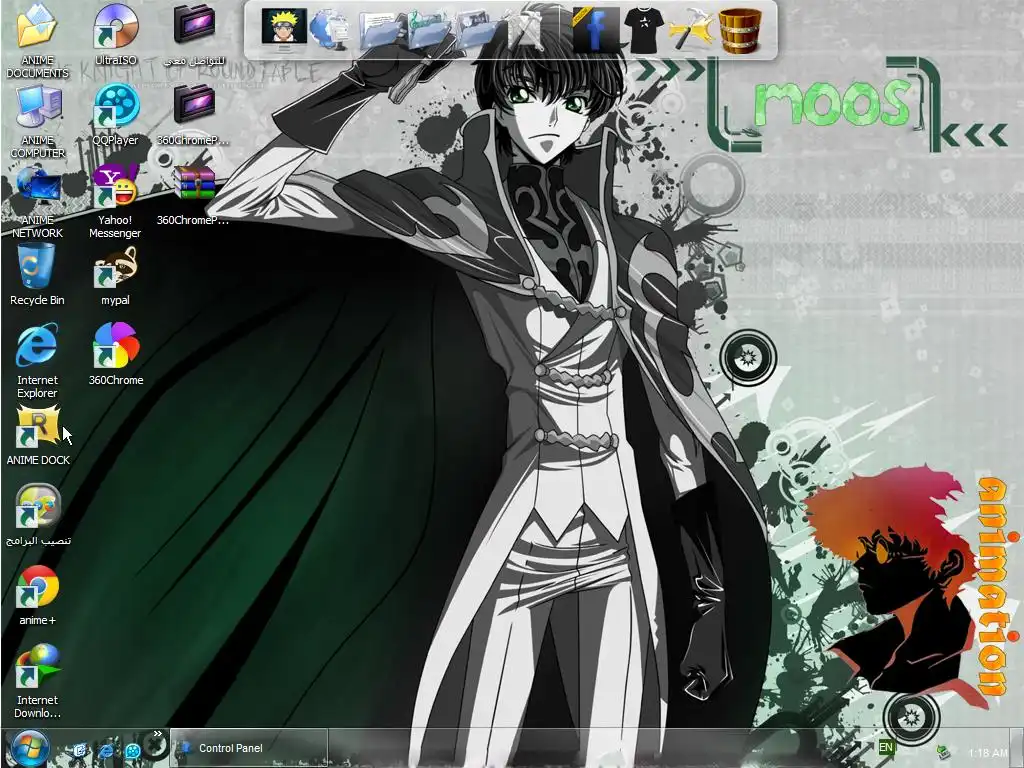
Task: Open the hammer and wrench settings icon in dock
Action: [690, 30]
